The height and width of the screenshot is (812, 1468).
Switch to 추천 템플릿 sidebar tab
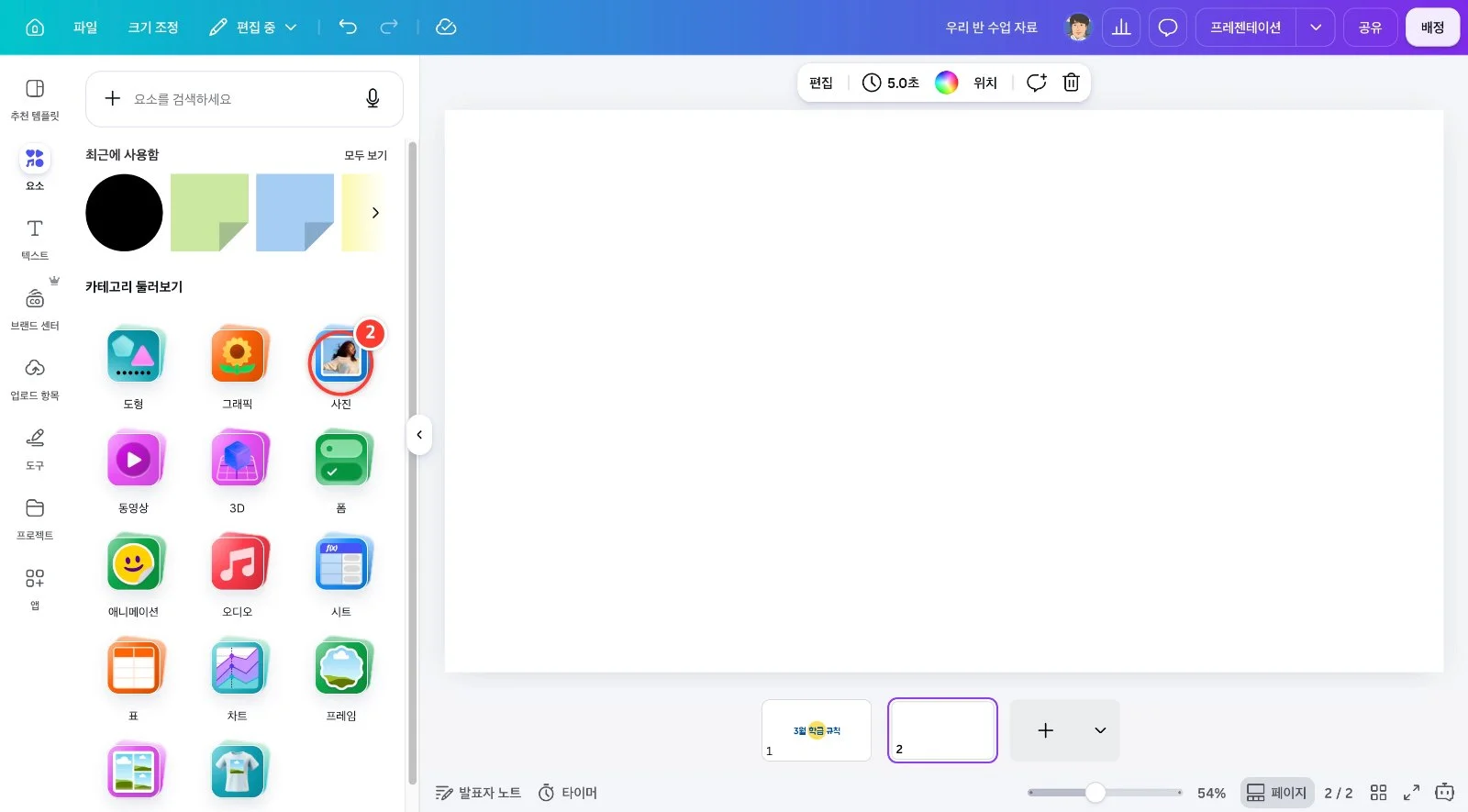click(35, 99)
